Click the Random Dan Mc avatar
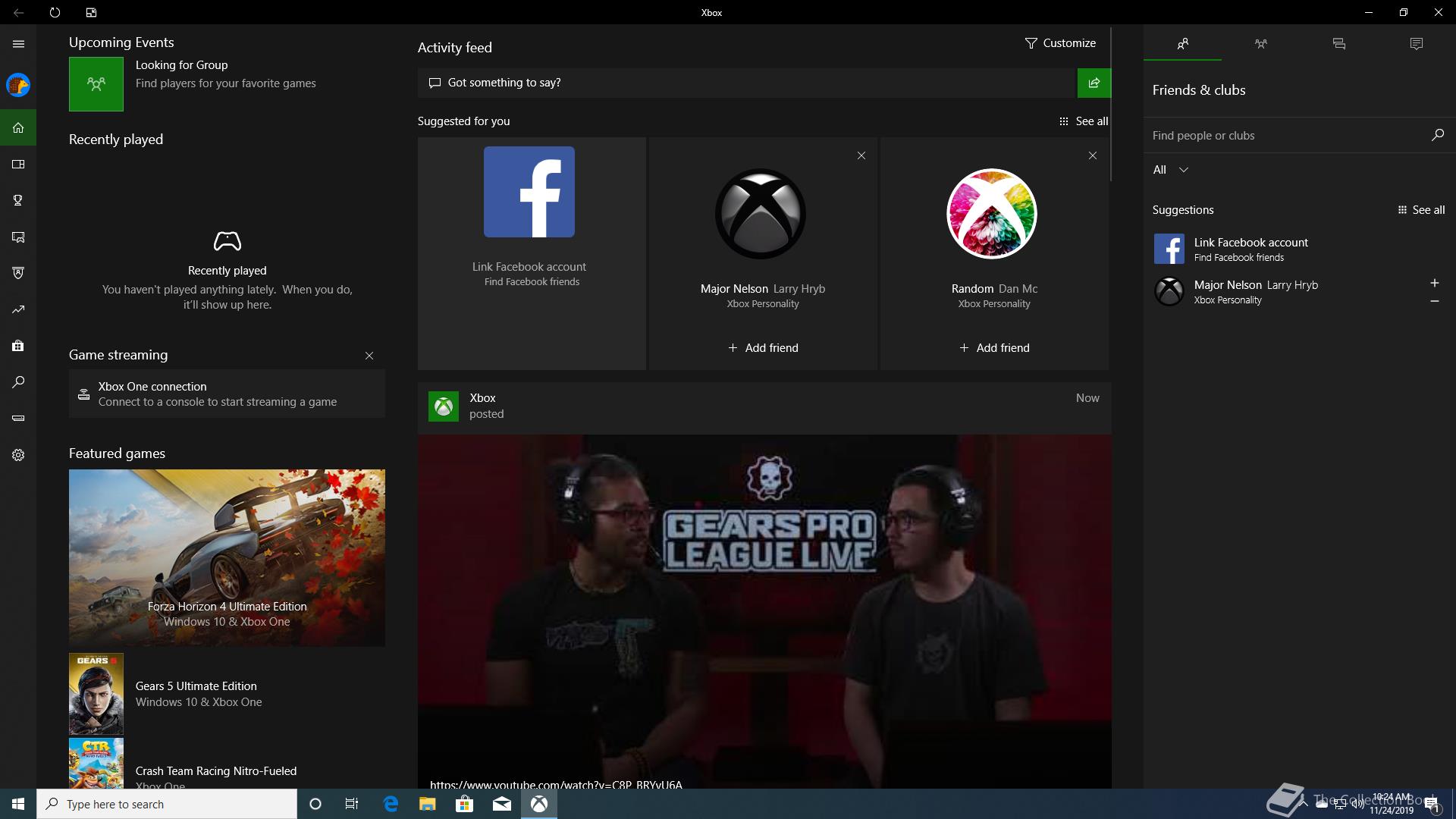Viewport: 1456px width, 819px height. [992, 214]
